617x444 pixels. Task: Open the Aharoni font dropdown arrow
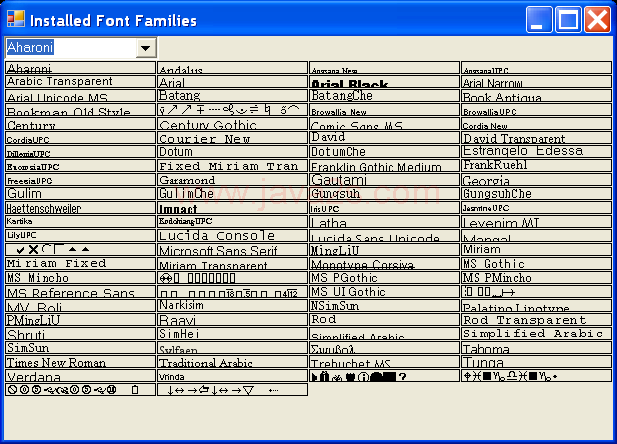(146, 48)
